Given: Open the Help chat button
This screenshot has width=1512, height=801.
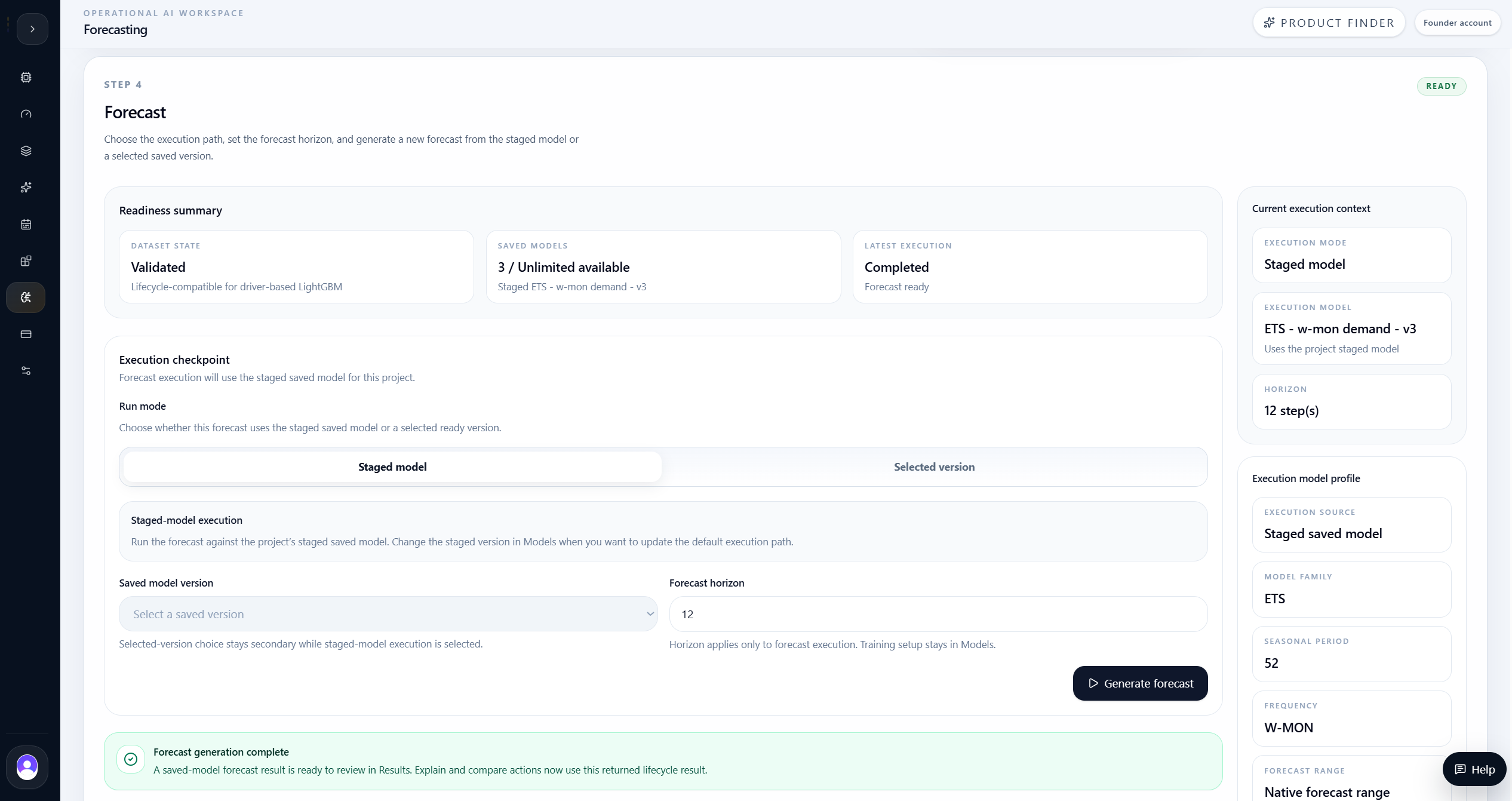Looking at the screenshot, I should (x=1474, y=769).
